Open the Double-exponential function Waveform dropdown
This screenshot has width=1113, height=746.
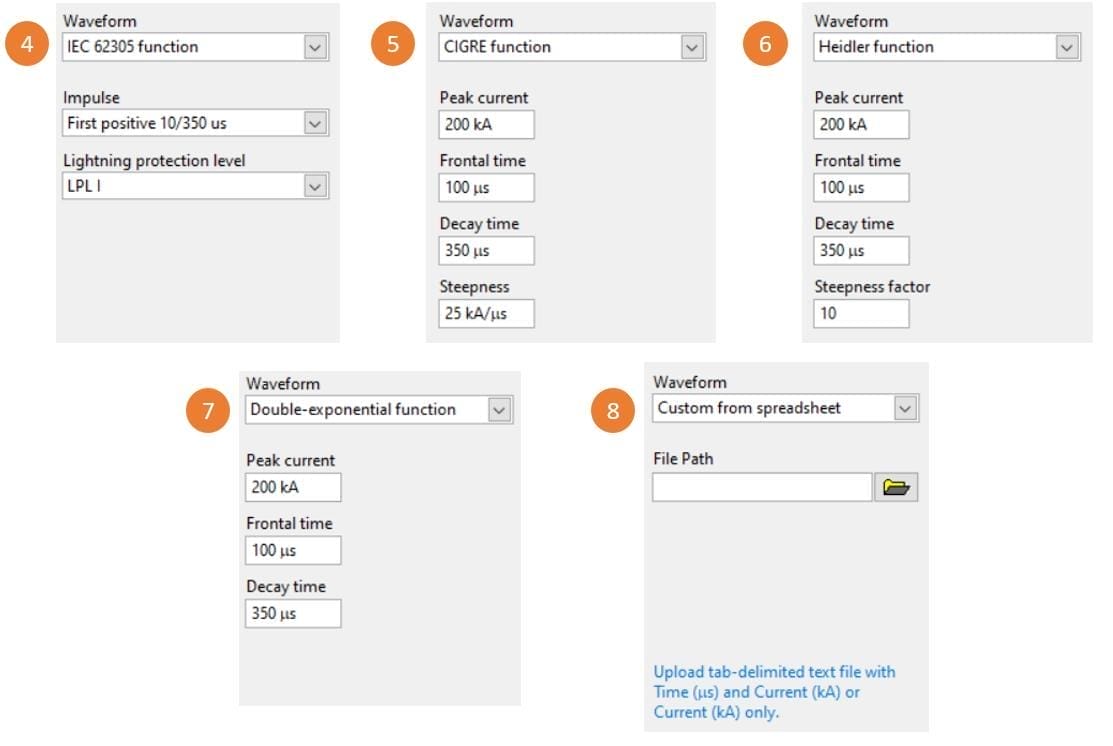pos(499,408)
